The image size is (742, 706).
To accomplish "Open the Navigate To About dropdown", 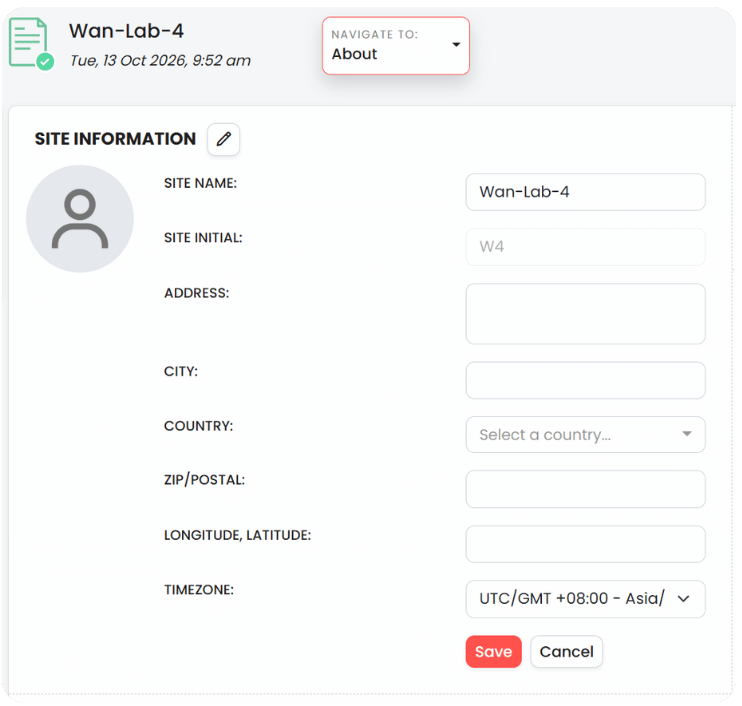I will 396,46.
